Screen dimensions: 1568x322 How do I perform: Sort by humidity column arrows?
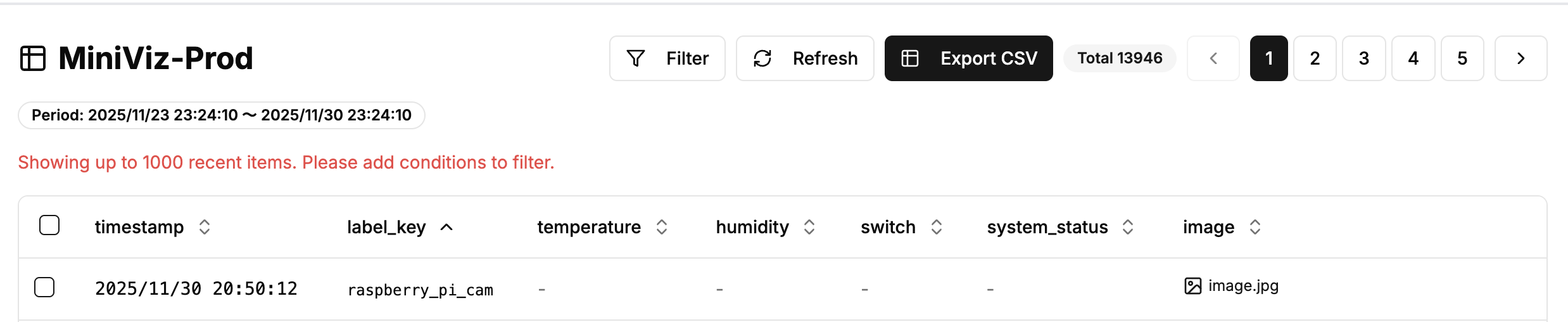(x=809, y=227)
